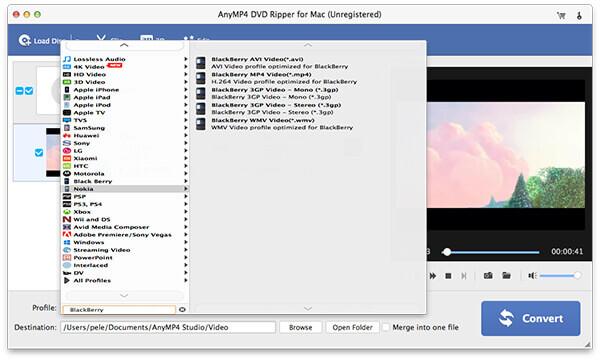
Task: Click the Motorola brand icon
Action: [x=67, y=174]
